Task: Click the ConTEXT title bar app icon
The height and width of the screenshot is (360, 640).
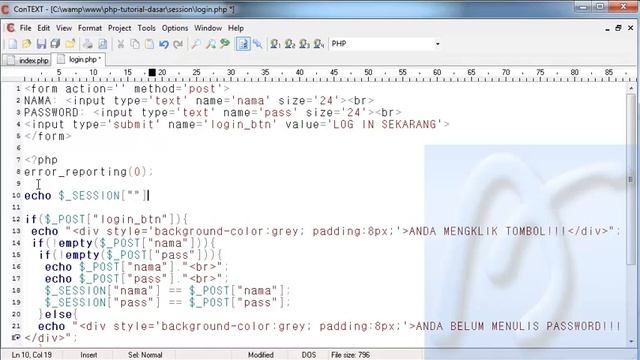Action: click(5, 9)
